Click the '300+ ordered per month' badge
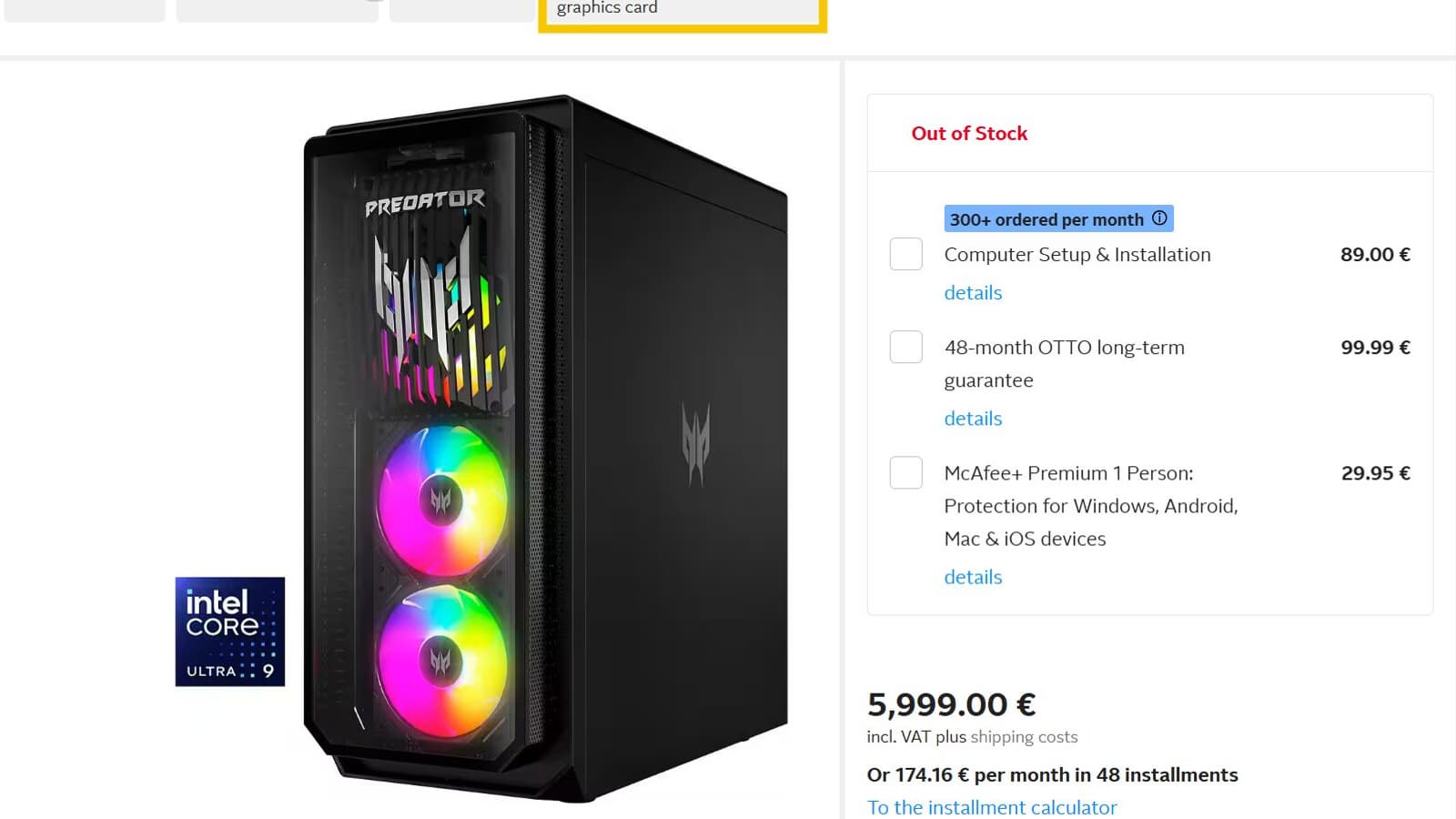1456x819 pixels. pos(1046,219)
